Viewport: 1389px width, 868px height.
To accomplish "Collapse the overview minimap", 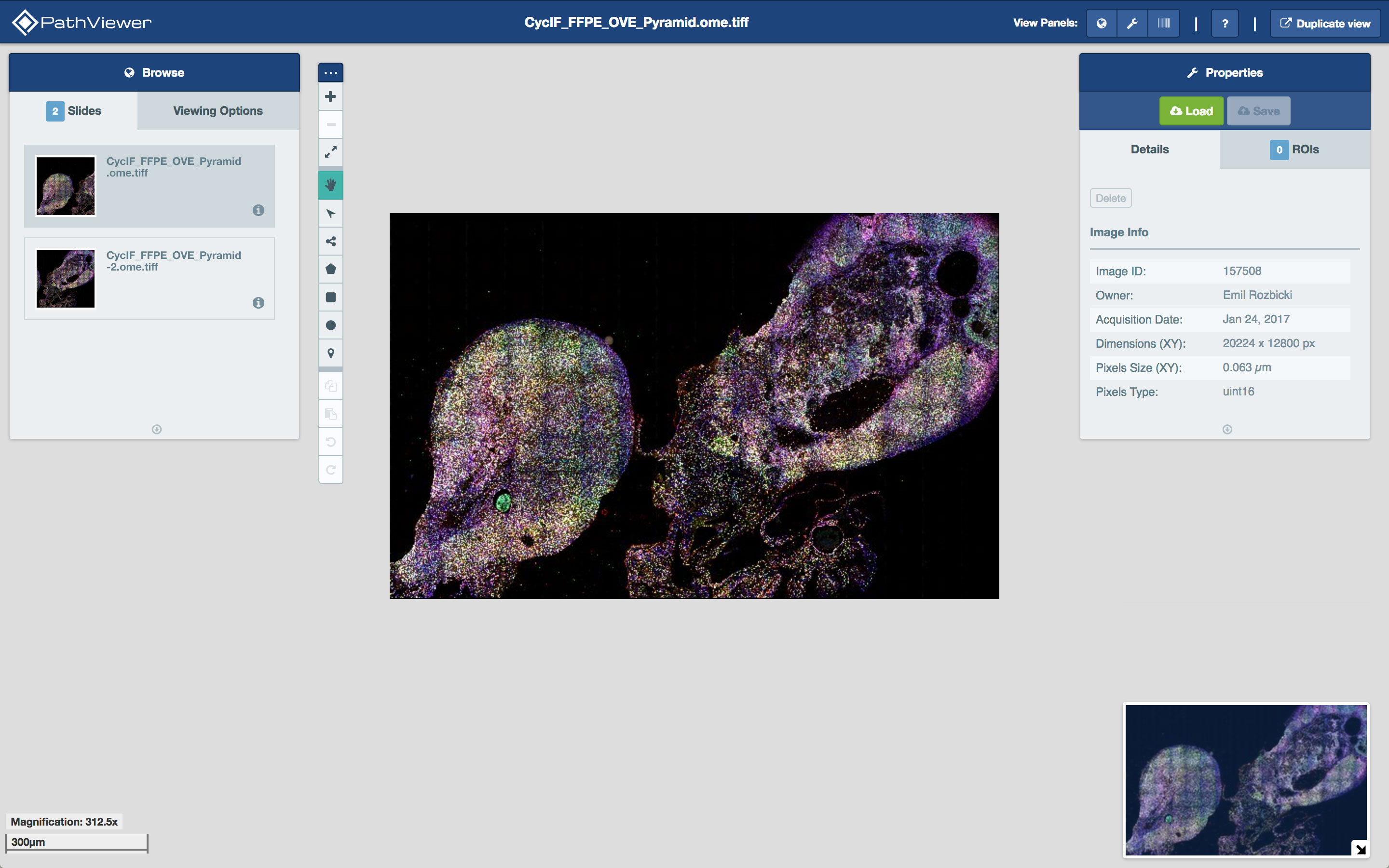I will [1360, 848].
